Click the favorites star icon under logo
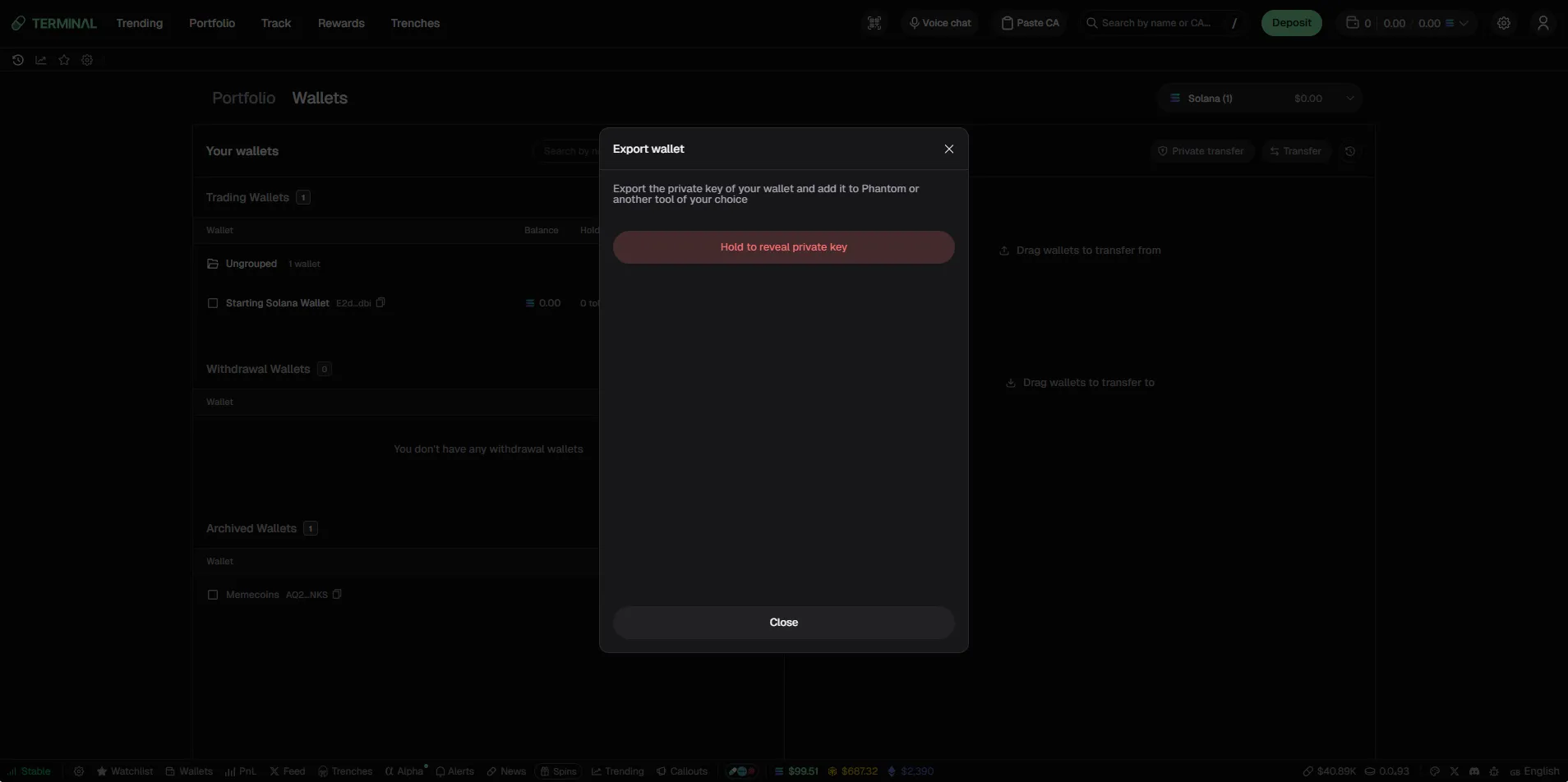1568x782 pixels. (x=64, y=60)
